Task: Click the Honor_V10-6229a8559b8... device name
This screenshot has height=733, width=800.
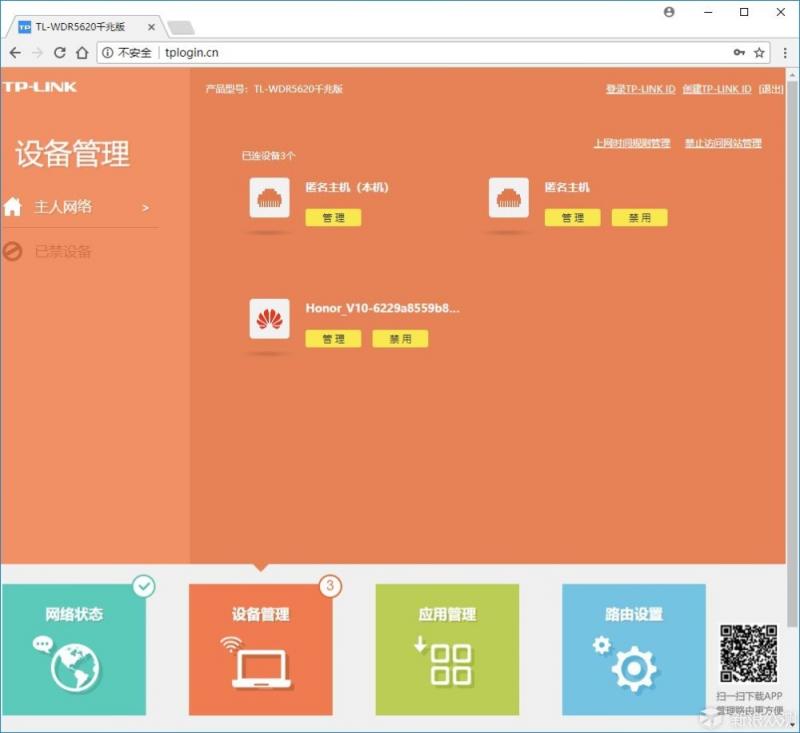Action: 383,308
